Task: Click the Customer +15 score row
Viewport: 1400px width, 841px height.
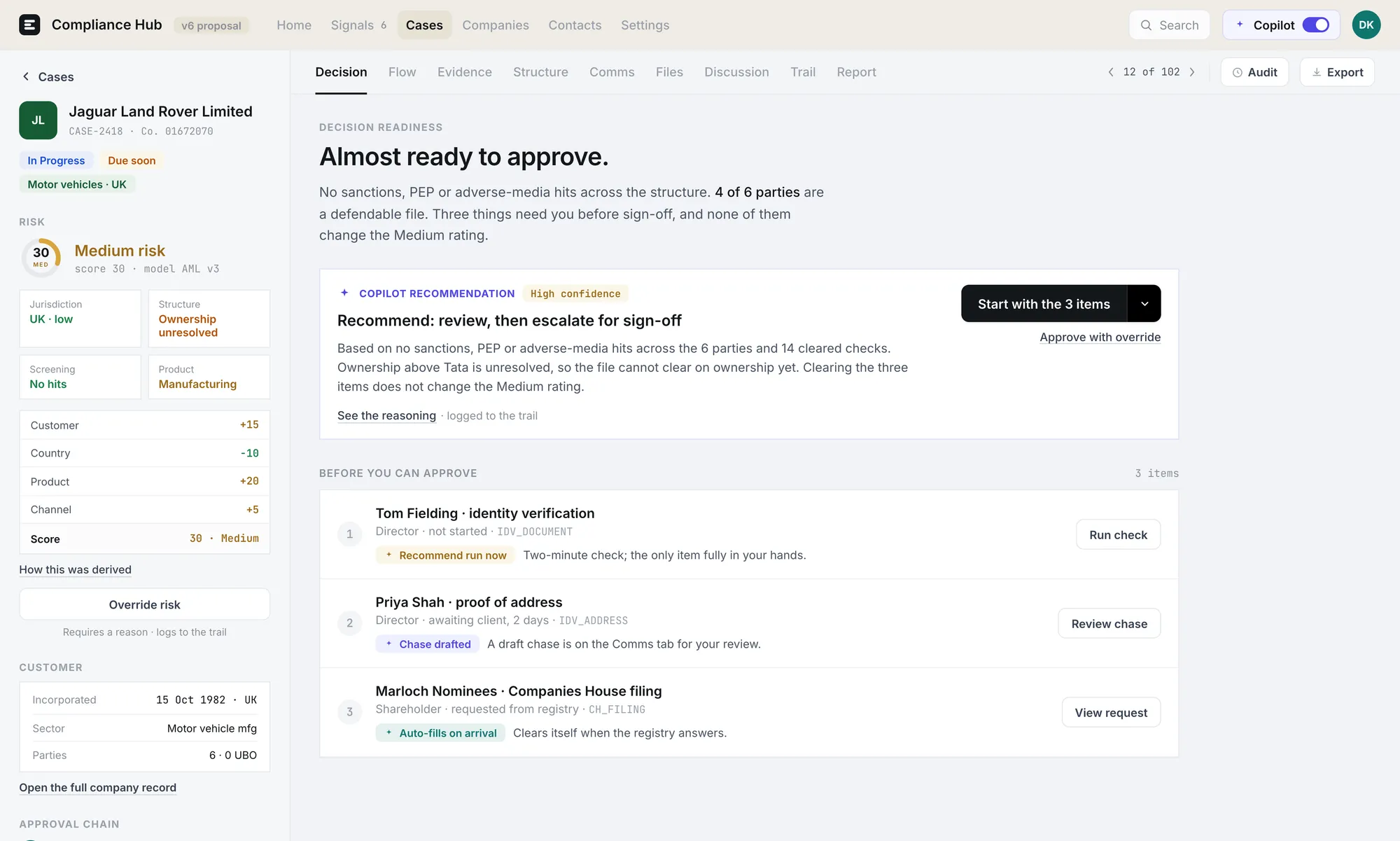Action: (144, 425)
